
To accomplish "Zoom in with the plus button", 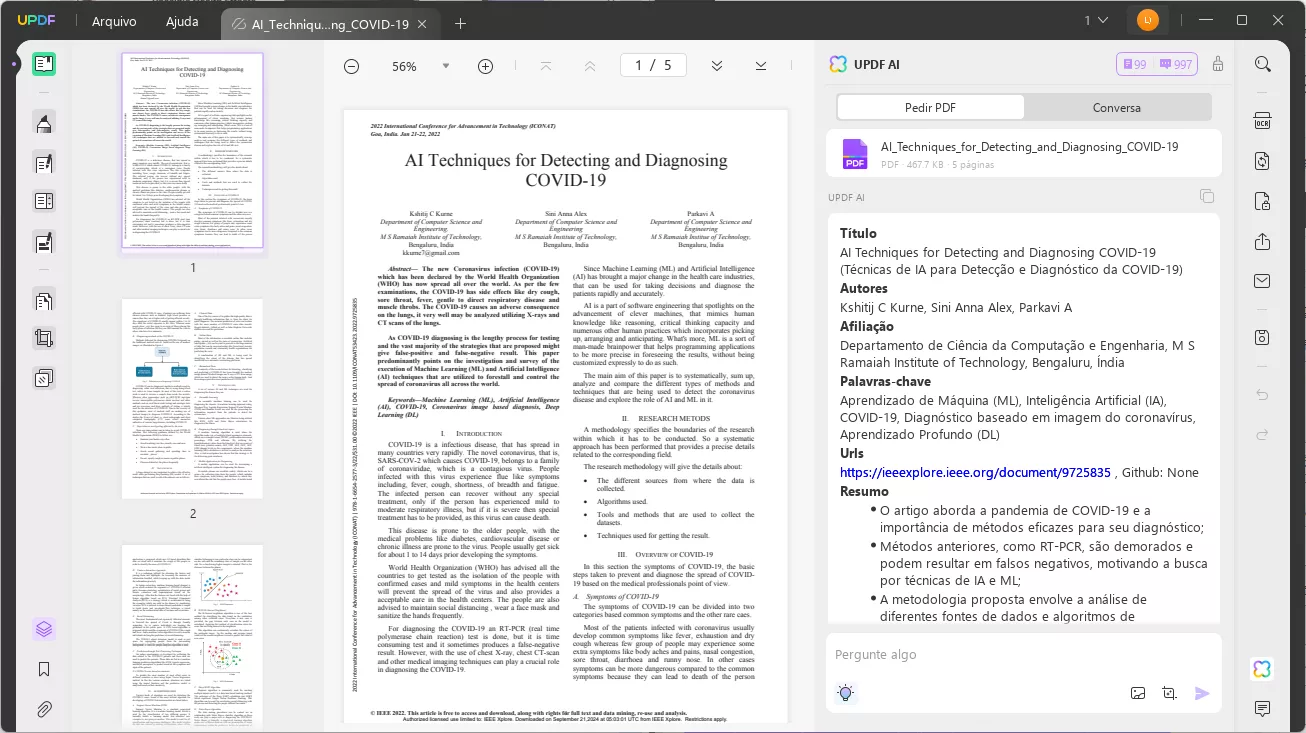I will click(x=485, y=66).
